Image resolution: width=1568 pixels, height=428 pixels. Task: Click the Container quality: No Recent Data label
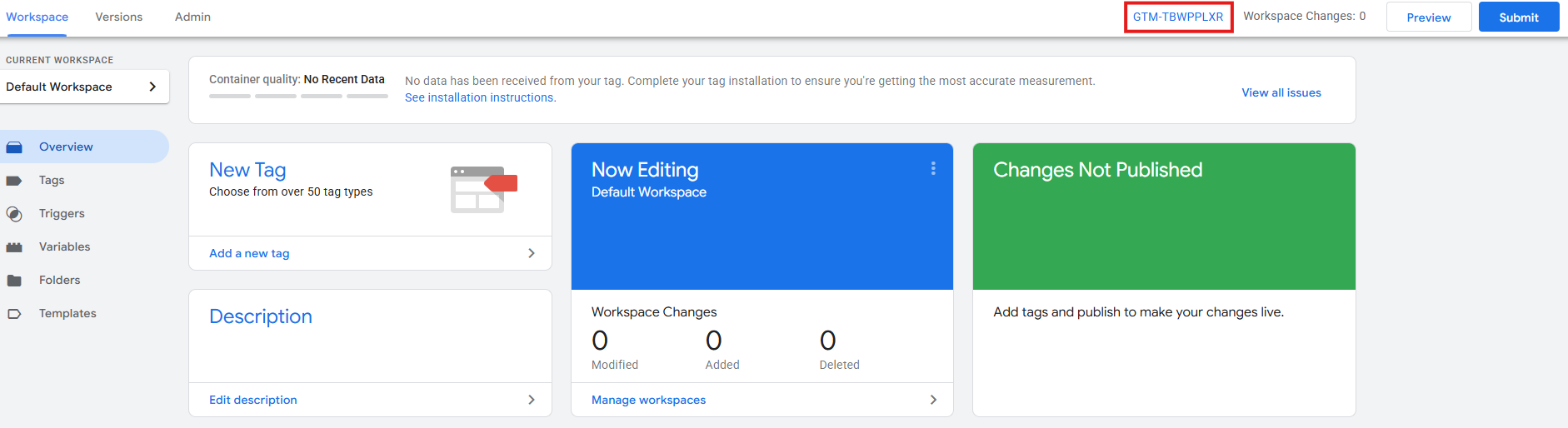297,79
